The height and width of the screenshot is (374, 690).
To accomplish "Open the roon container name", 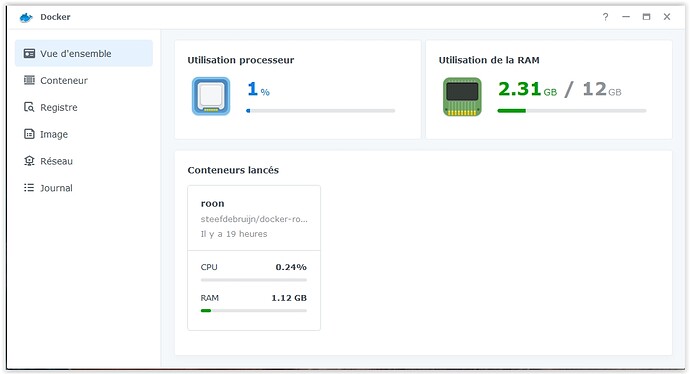I will tap(213, 203).
